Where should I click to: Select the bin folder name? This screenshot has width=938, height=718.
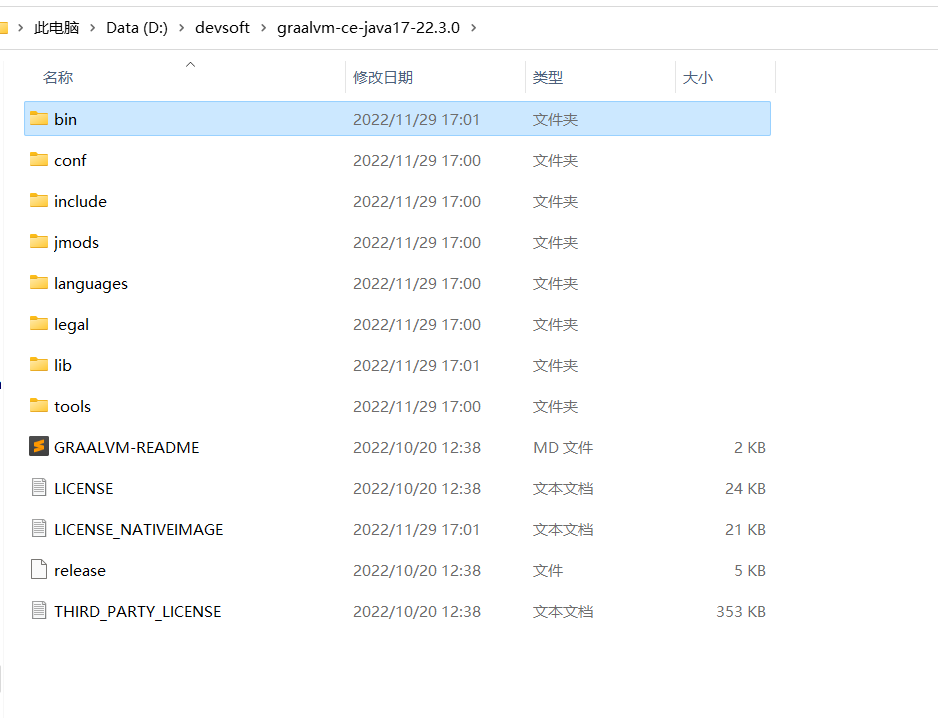[x=65, y=119]
